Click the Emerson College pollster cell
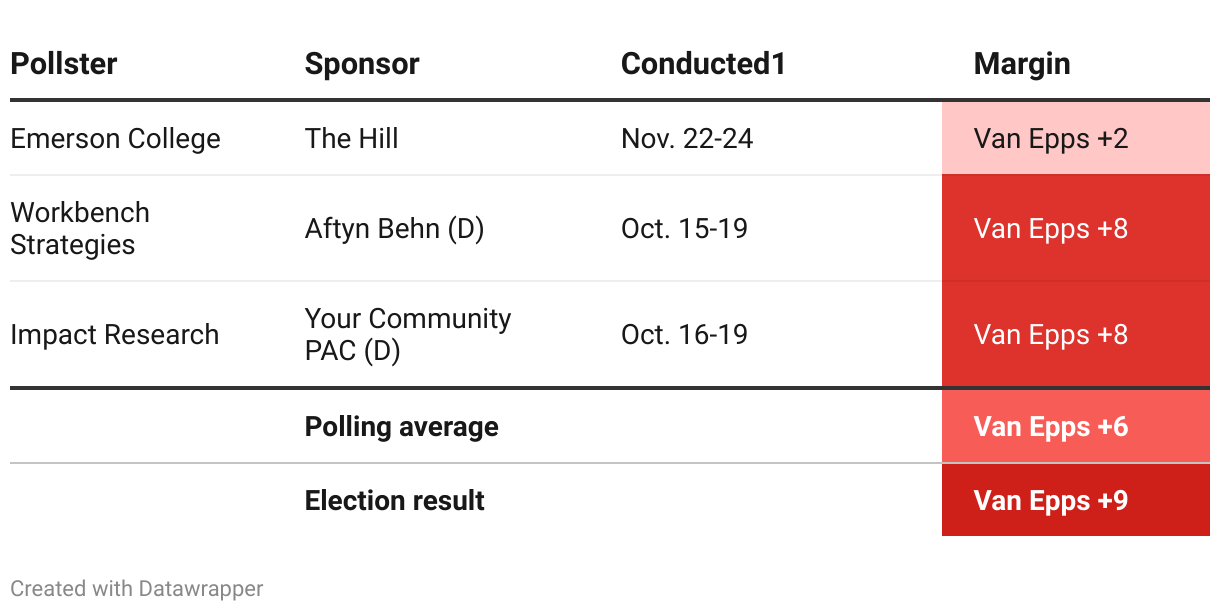Screen dimensions: 1220x612 coord(115,138)
